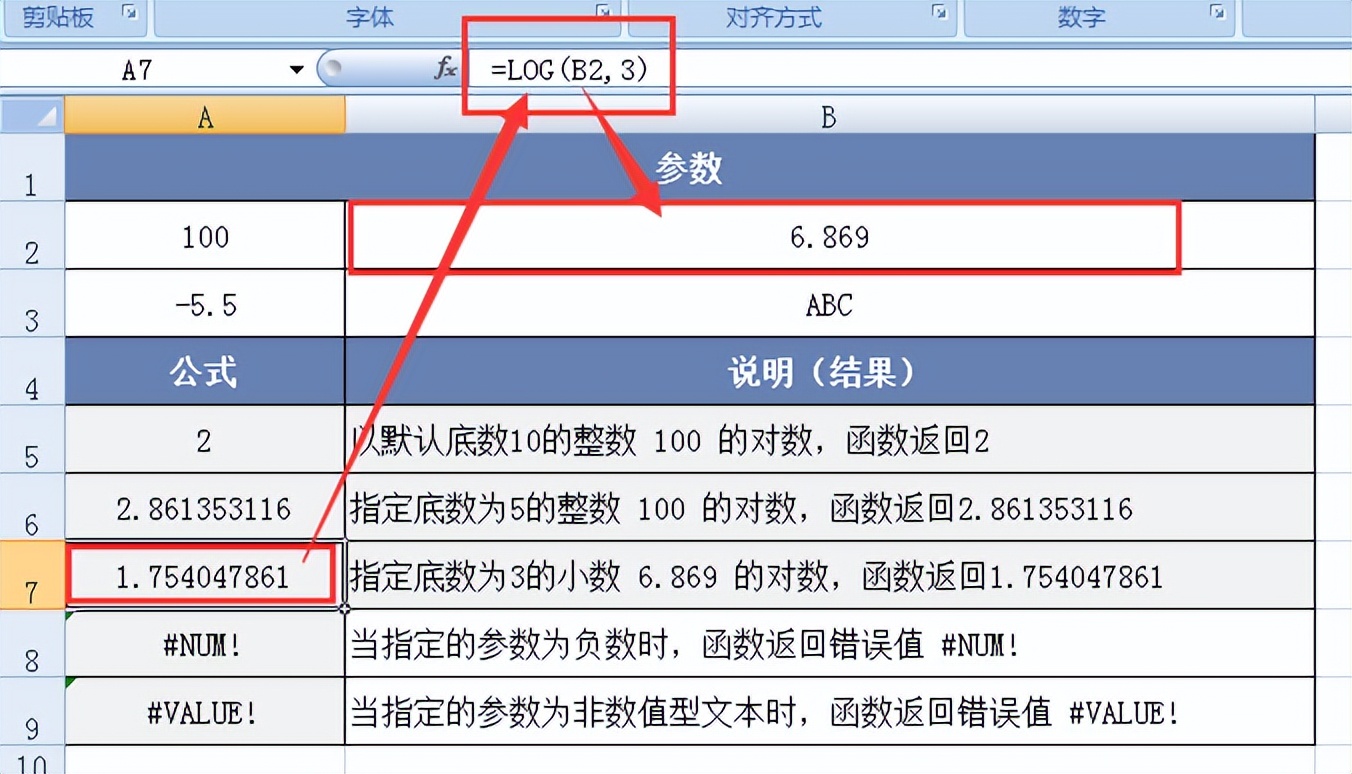Click the Insert Function fx icon

[x=445, y=69]
